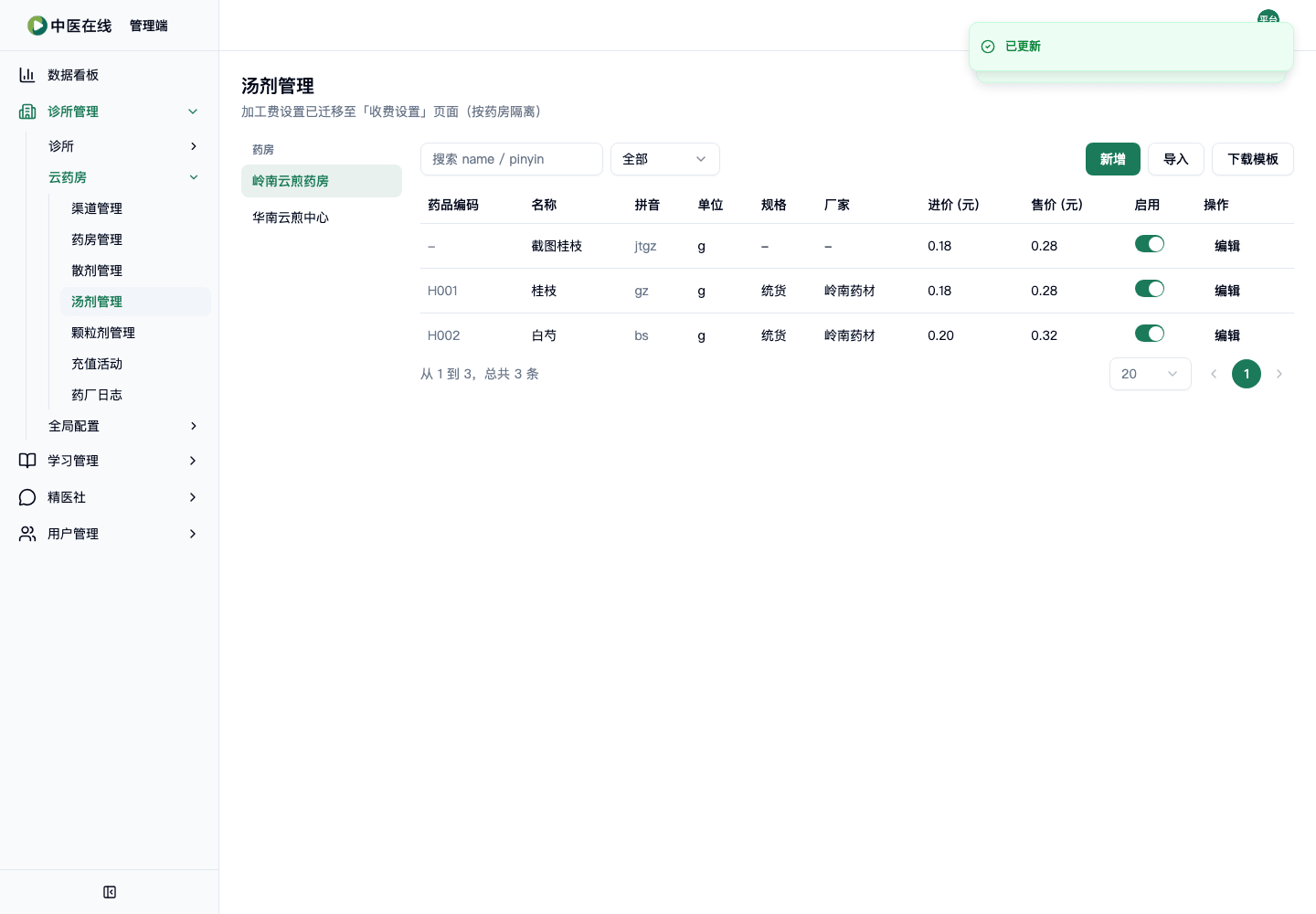1316x914 pixels.
Task: Open 散剂管理 in the sidebar
Action: pos(135,271)
